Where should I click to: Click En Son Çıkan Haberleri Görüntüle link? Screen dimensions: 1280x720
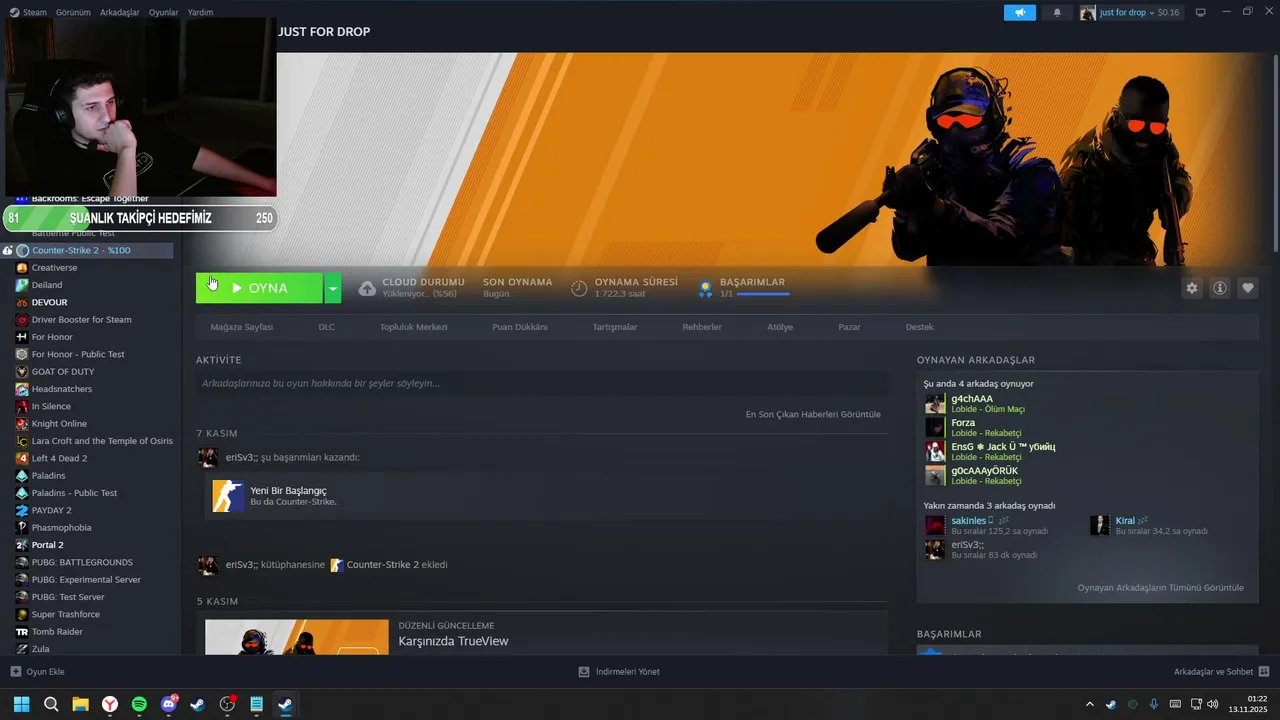813,414
